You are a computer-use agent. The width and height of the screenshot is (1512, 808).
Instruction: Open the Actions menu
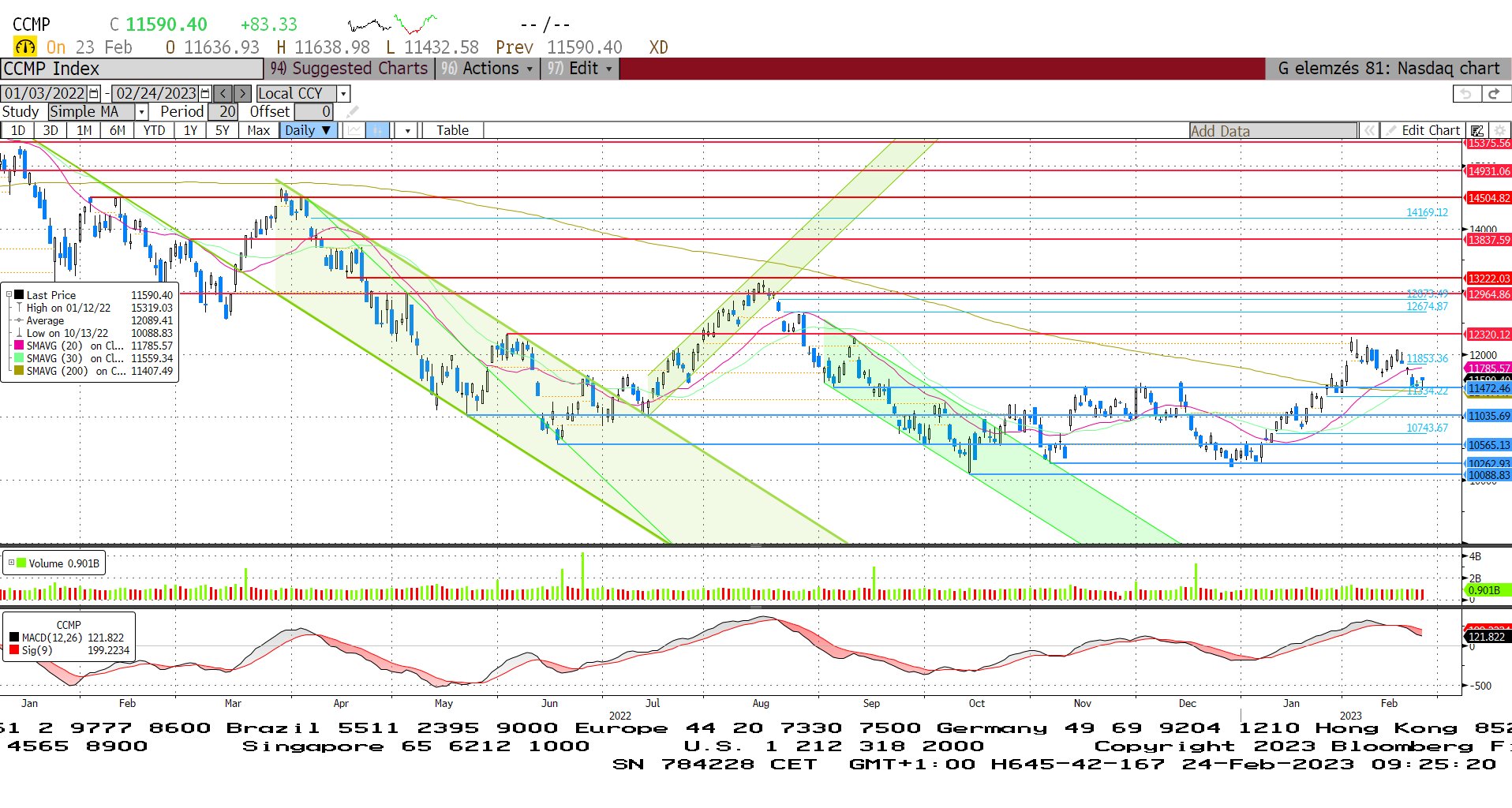click(x=487, y=69)
